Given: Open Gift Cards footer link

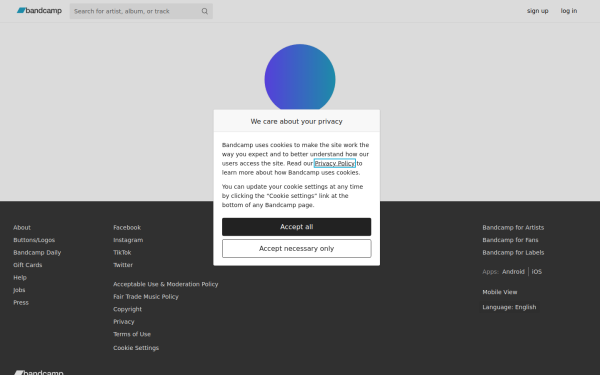Looking at the screenshot, I should [28, 265].
